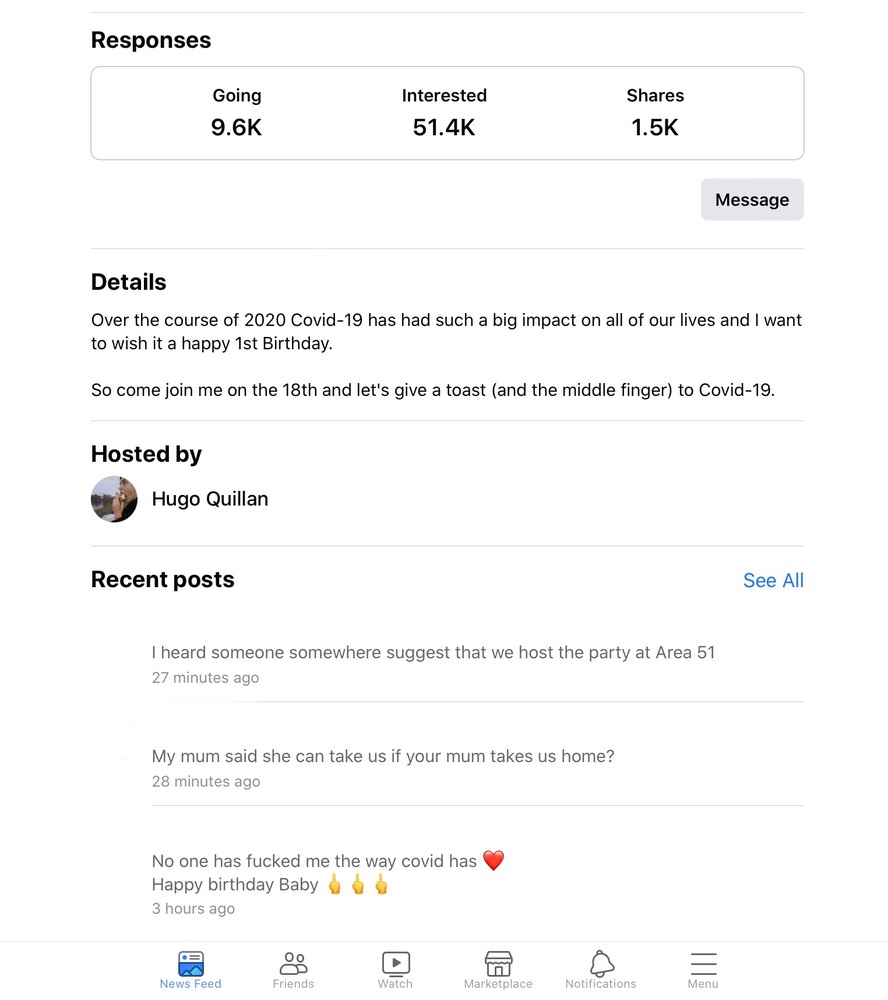888x1000 pixels.
Task: Tap the '3 hours ago' timestamp
Action: click(193, 909)
